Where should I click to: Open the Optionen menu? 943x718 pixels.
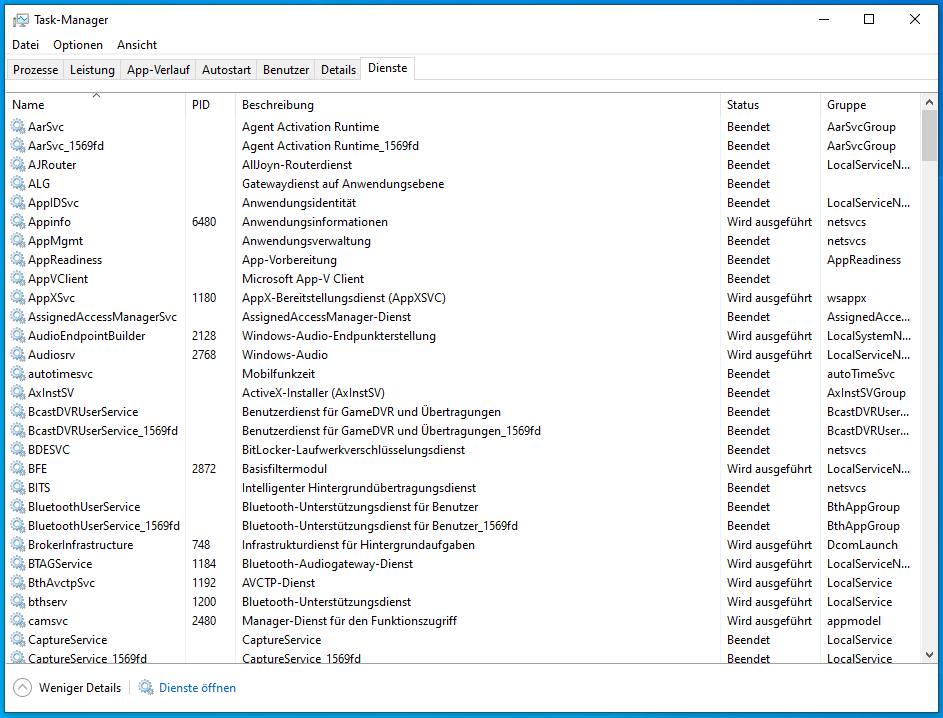coord(78,45)
